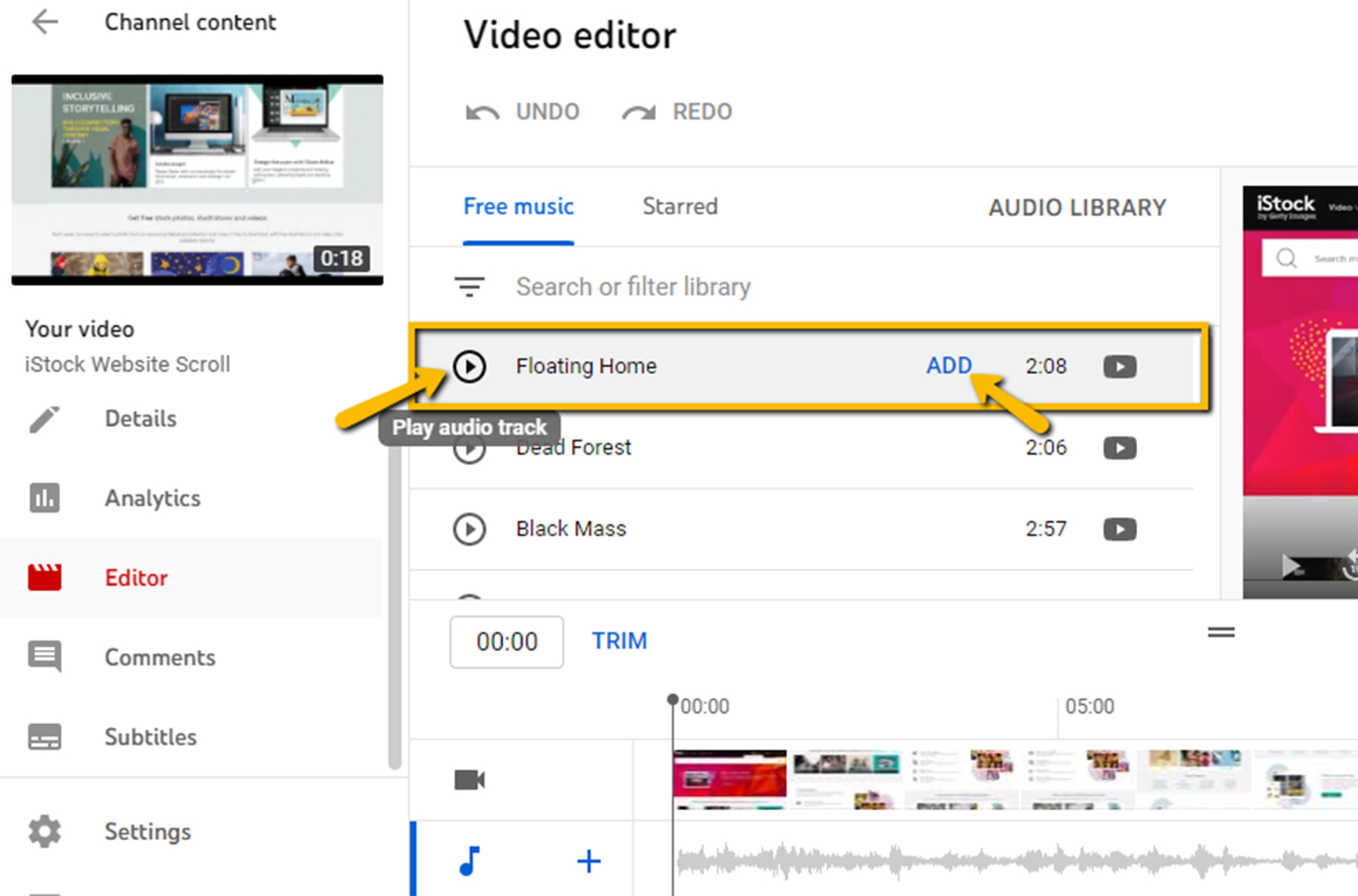Open Black Mass YouTube icon
The height and width of the screenshot is (896, 1358).
(x=1120, y=529)
